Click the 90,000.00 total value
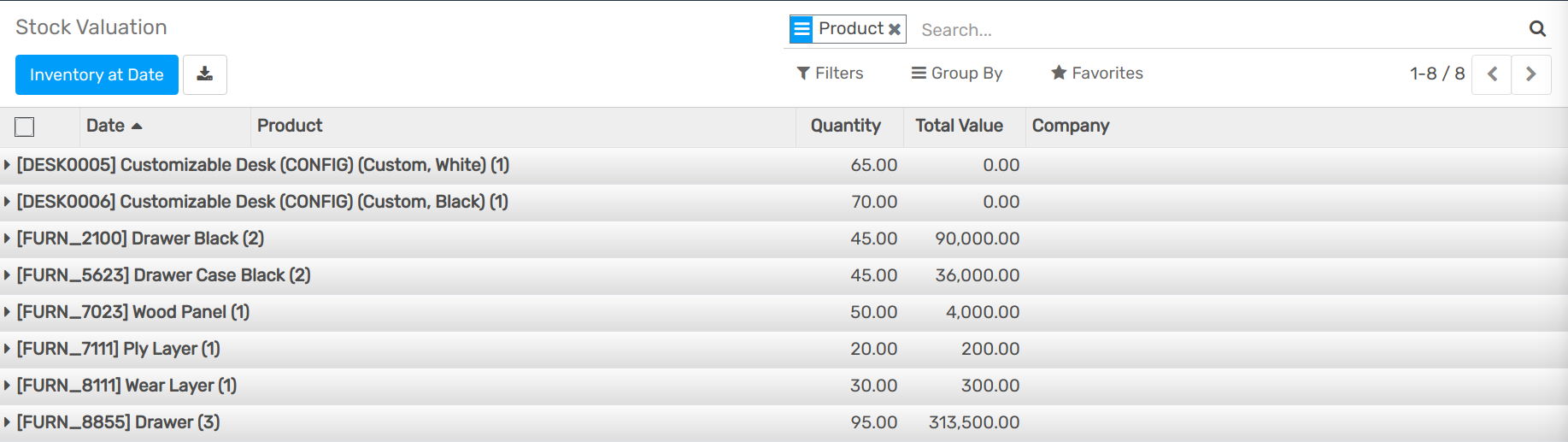 [977, 239]
